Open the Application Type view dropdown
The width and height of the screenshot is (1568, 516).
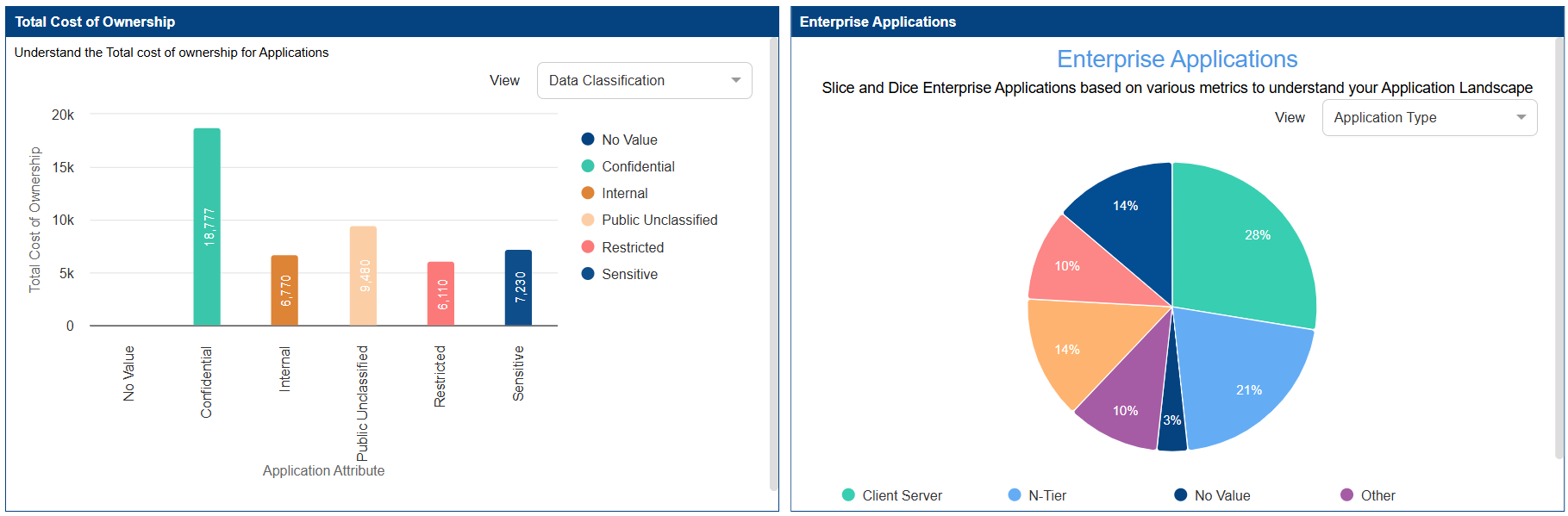point(1428,118)
